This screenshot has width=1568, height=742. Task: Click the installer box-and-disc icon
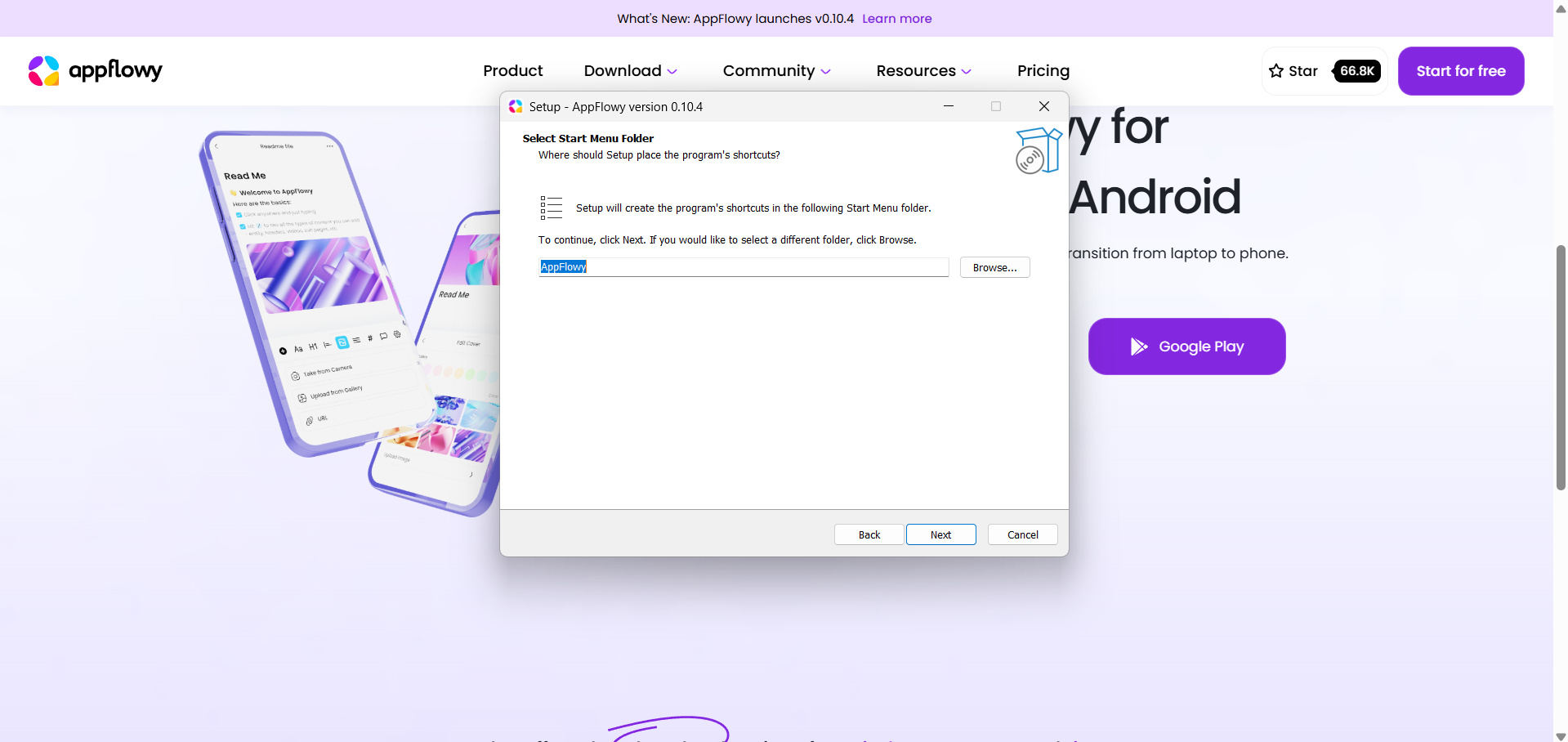(x=1038, y=151)
